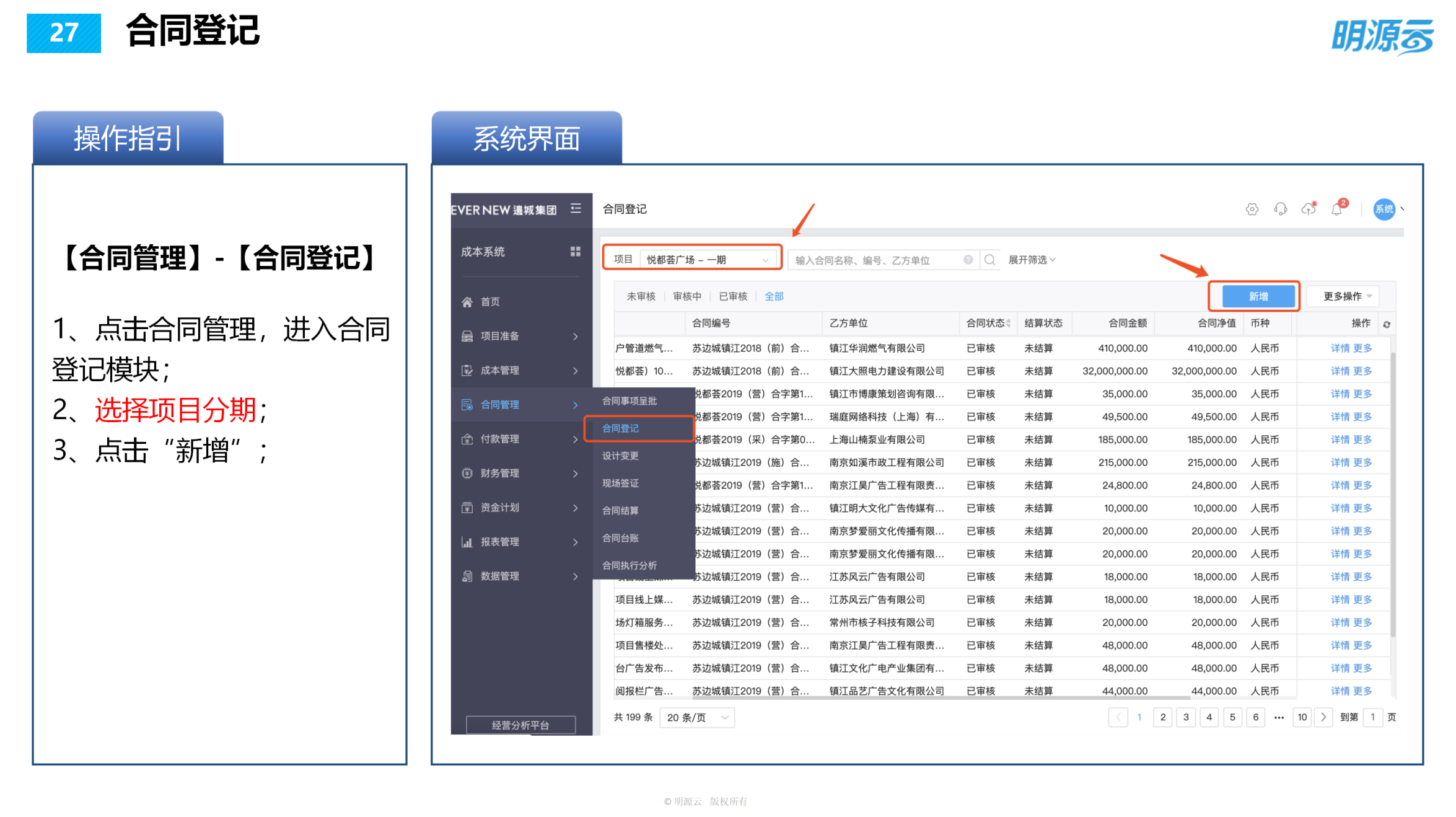
Task: Open notifications via the bell icon
Action: click(1336, 209)
